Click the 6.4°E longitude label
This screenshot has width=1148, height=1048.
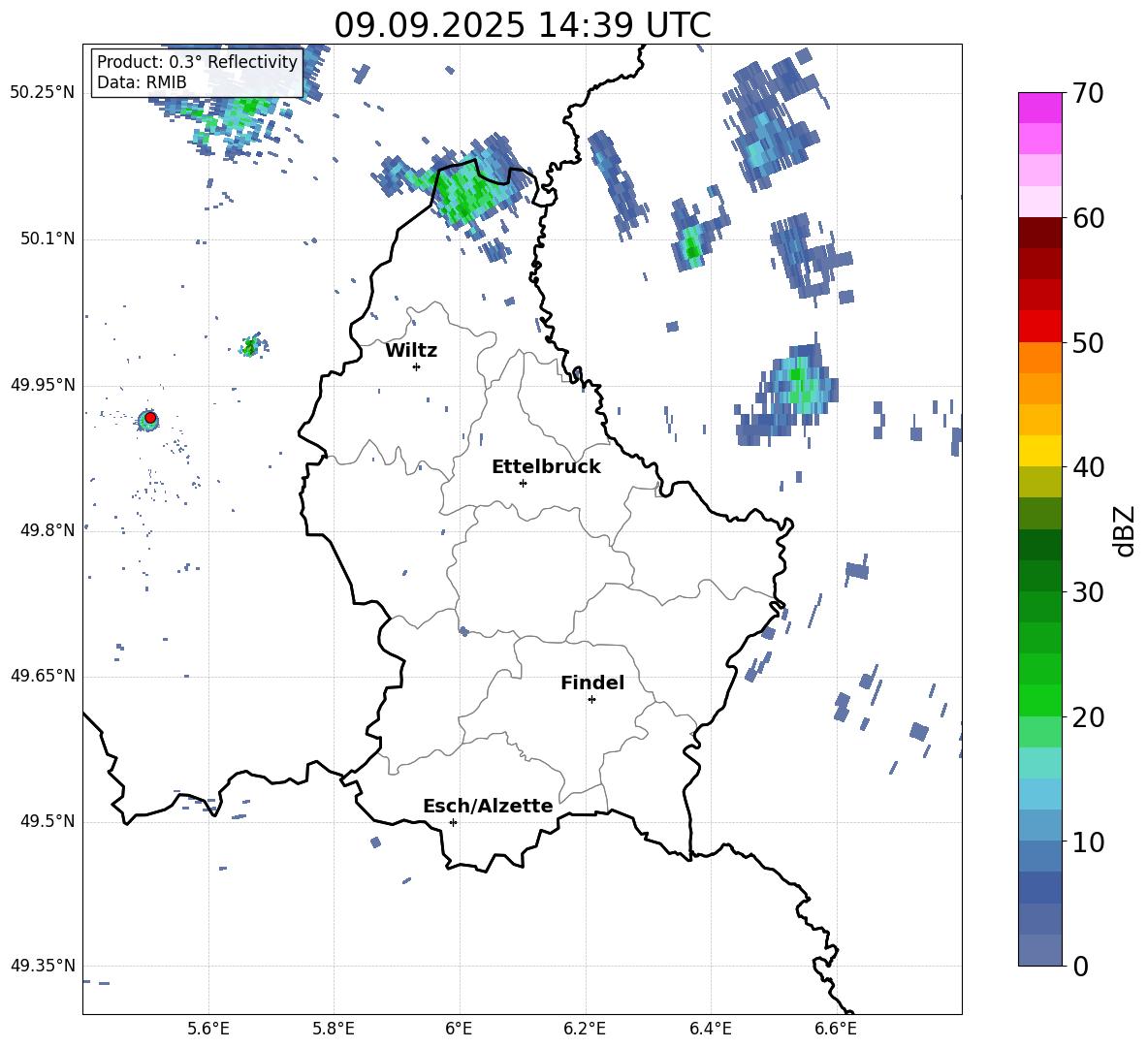click(x=710, y=1029)
